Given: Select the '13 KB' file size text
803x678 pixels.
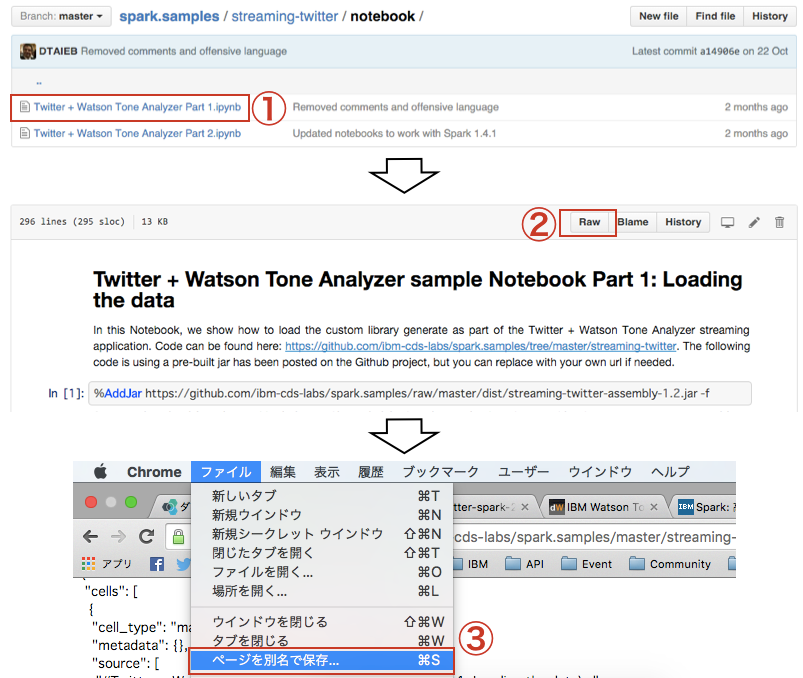Looking at the screenshot, I should [155, 222].
